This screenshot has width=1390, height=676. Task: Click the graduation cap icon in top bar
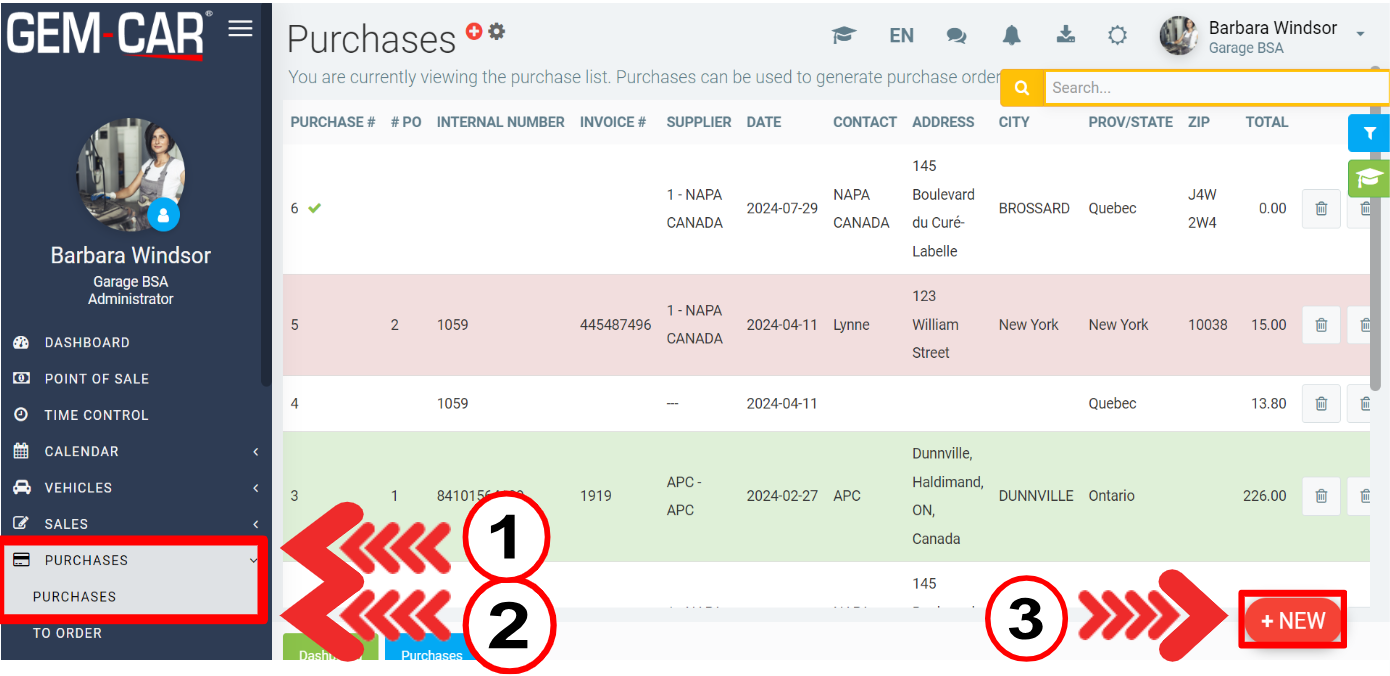click(844, 36)
